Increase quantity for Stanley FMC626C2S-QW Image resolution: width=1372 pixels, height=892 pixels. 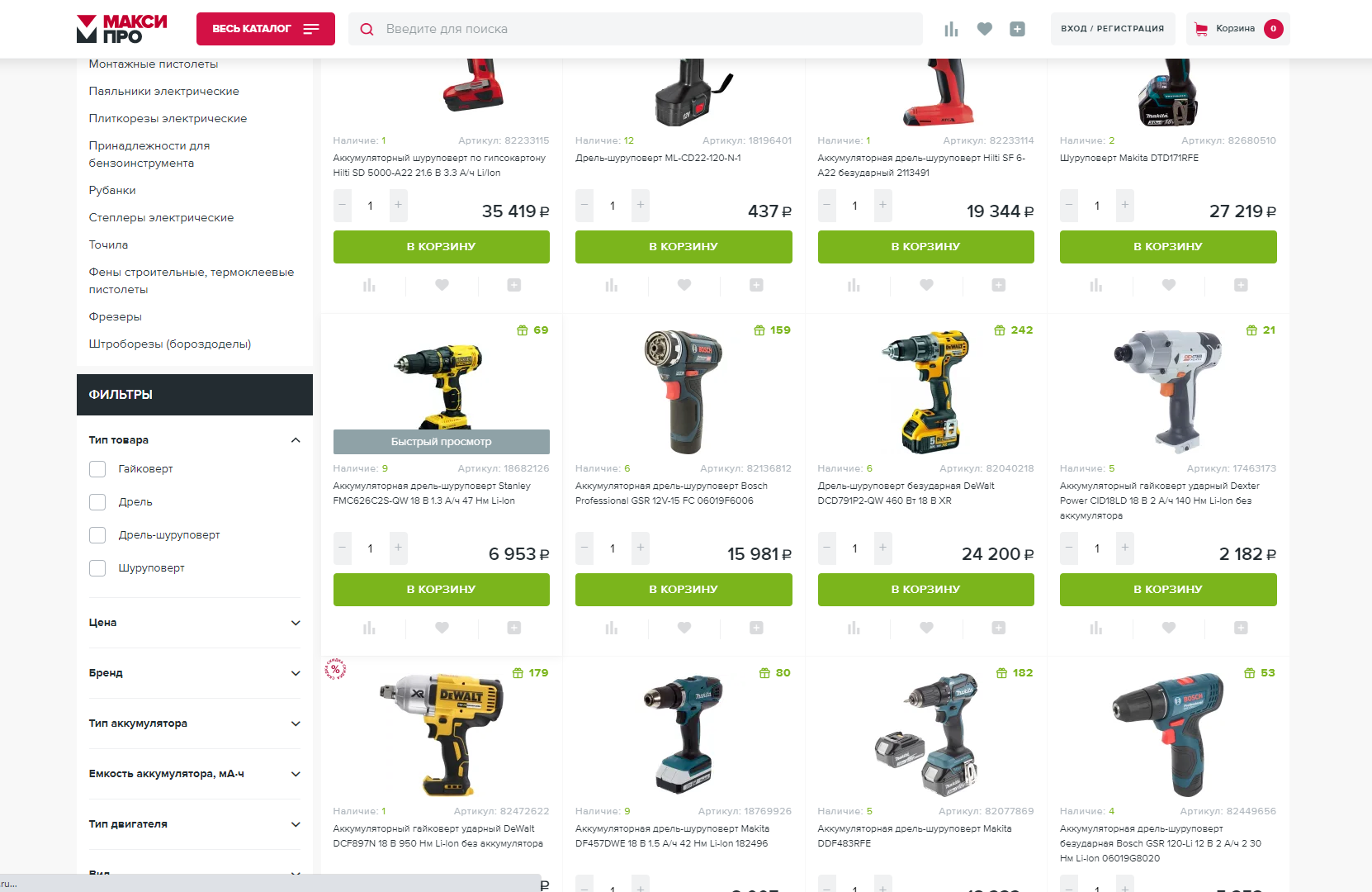coord(398,548)
